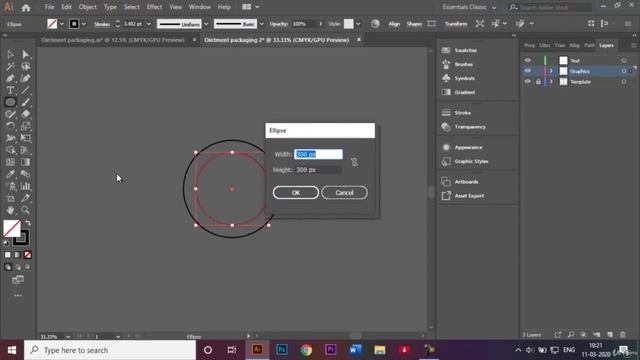Expand the Graphics layer contents
The width and height of the screenshot is (640, 360).
551,71
